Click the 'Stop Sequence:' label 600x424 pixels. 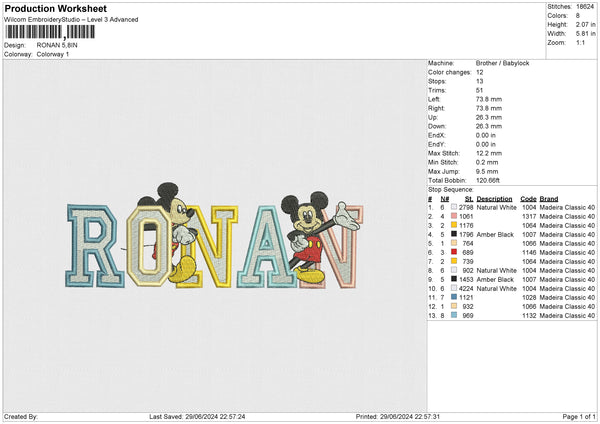tap(450, 188)
